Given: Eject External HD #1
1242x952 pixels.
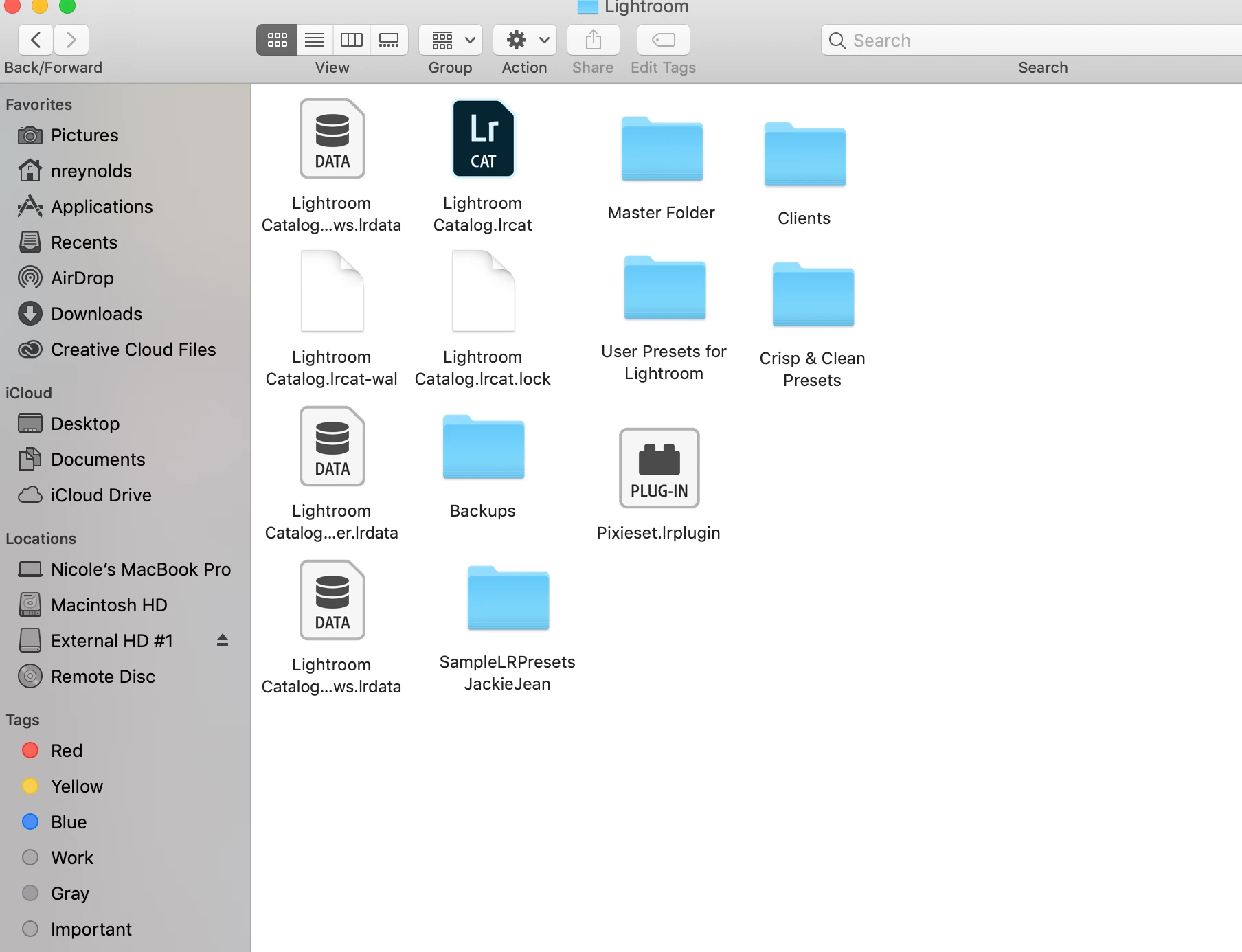Looking at the screenshot, I should [x=223, y=640].
